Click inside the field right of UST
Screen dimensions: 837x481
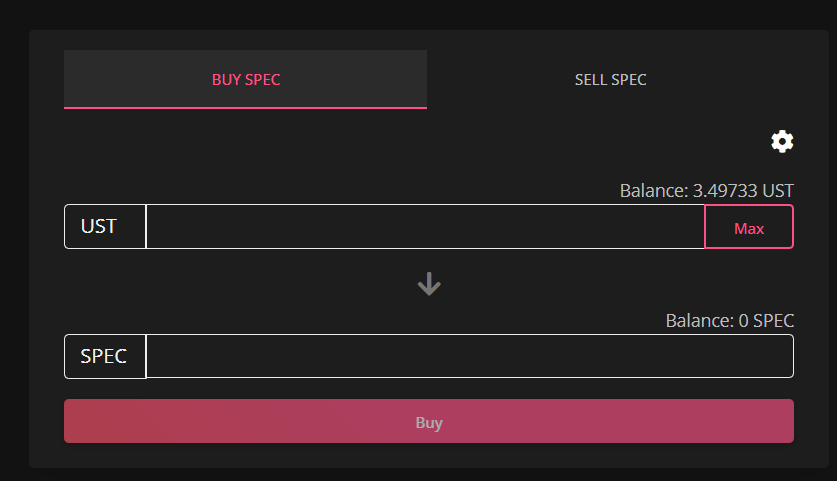(x=425, y=226)
